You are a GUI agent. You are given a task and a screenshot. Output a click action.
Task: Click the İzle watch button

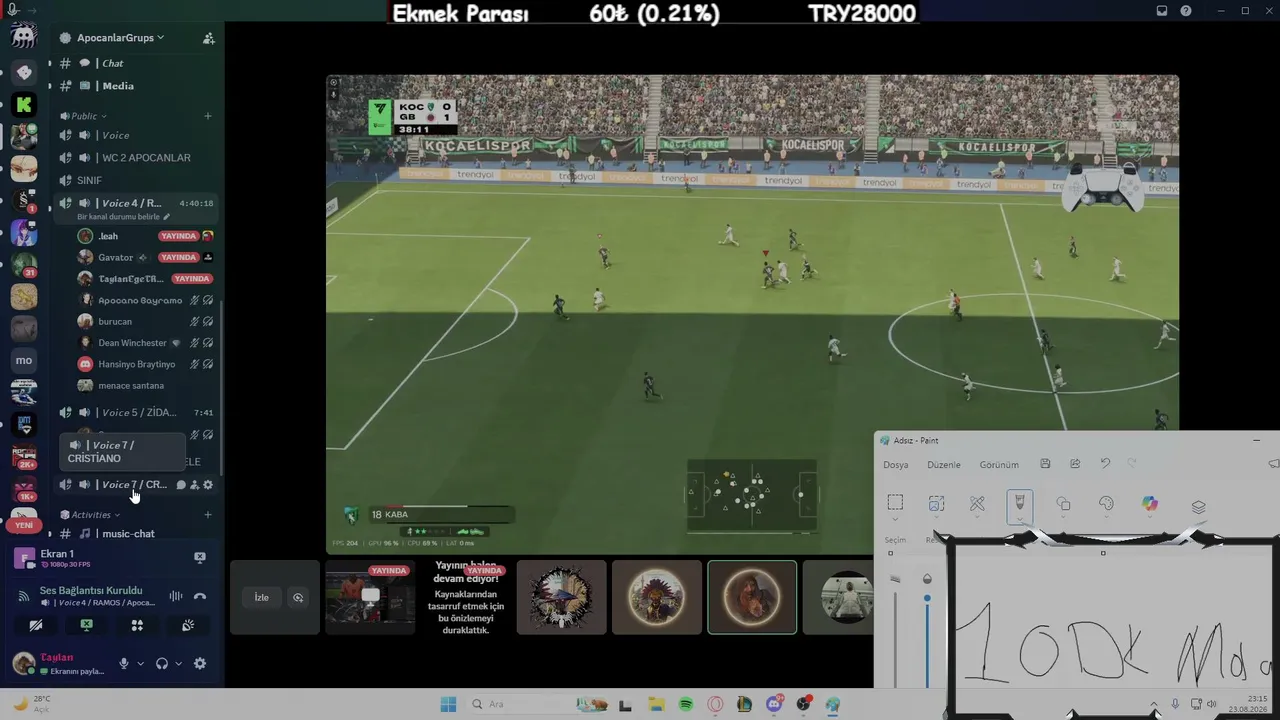click(x=261, y=598)
